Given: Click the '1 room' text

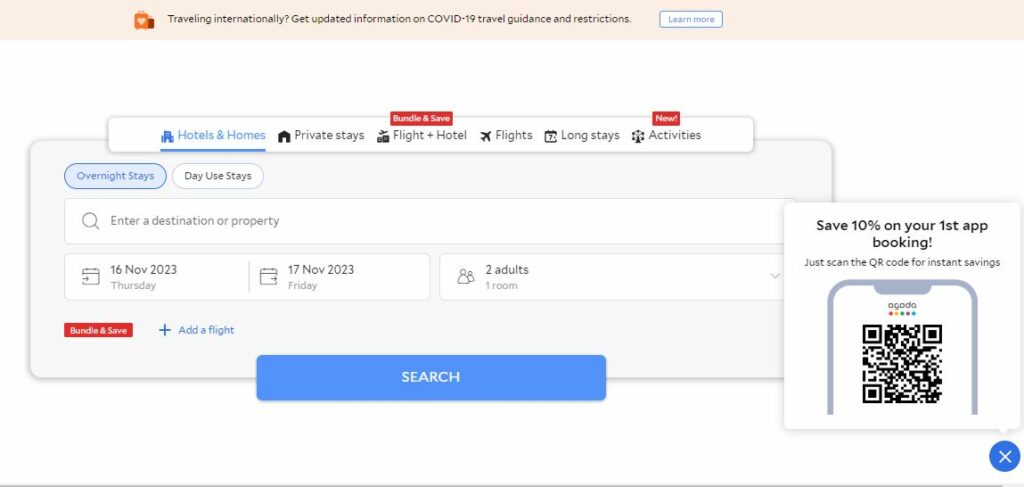Looking at the screenshot, I should tap(502, 286).
